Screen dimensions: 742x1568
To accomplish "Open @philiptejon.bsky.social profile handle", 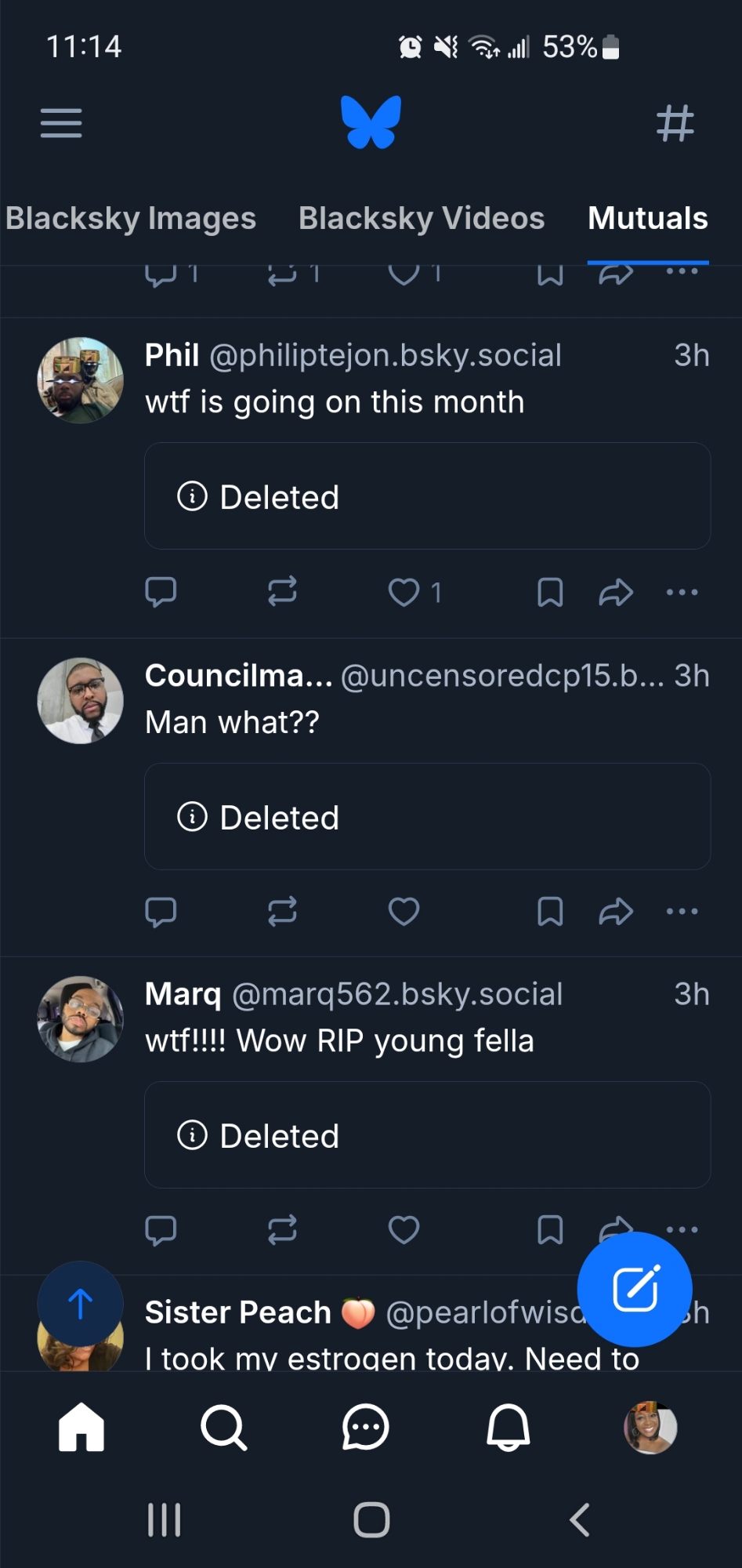I will point(385,355).
